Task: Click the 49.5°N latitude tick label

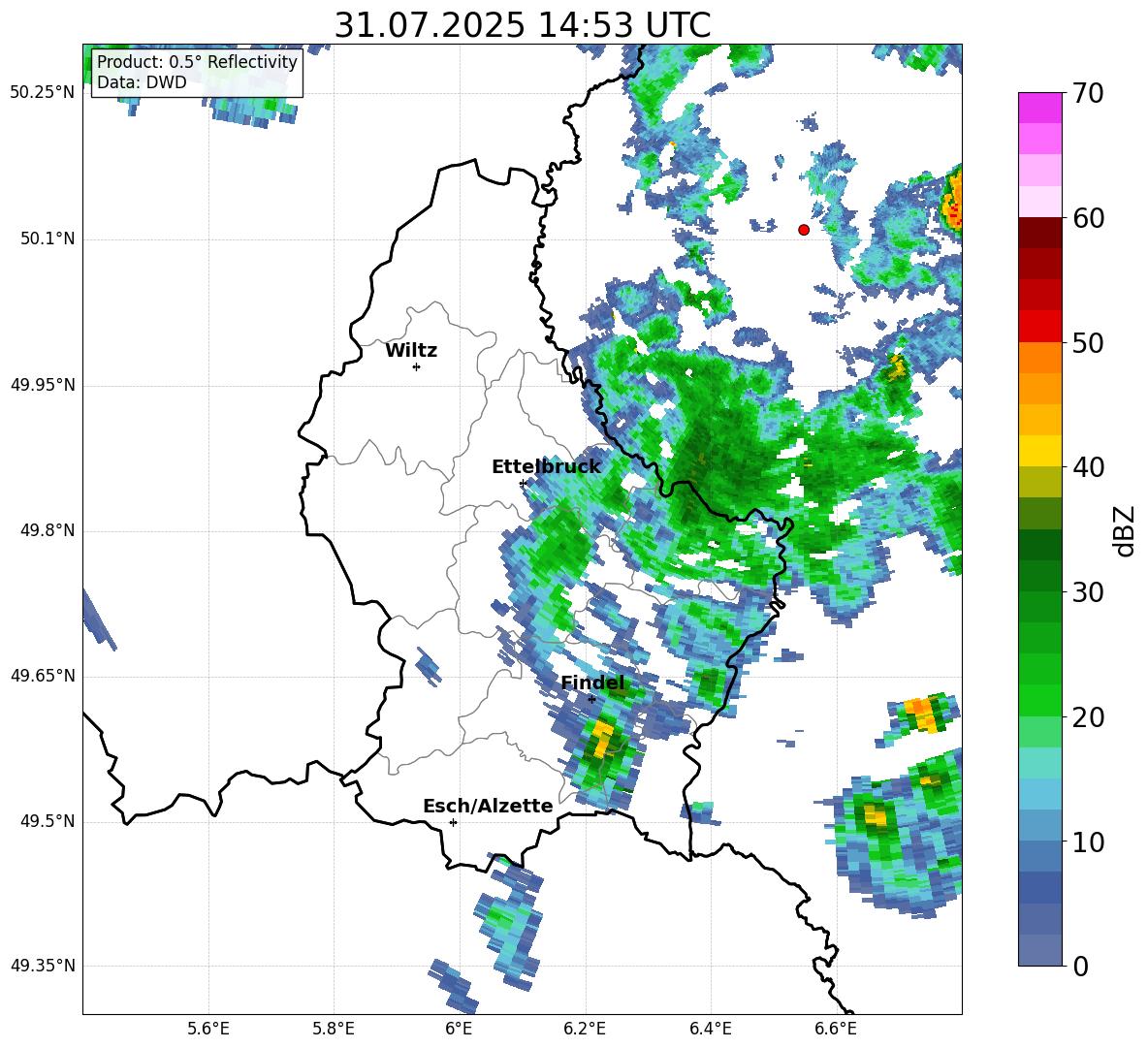Action: 48,821
